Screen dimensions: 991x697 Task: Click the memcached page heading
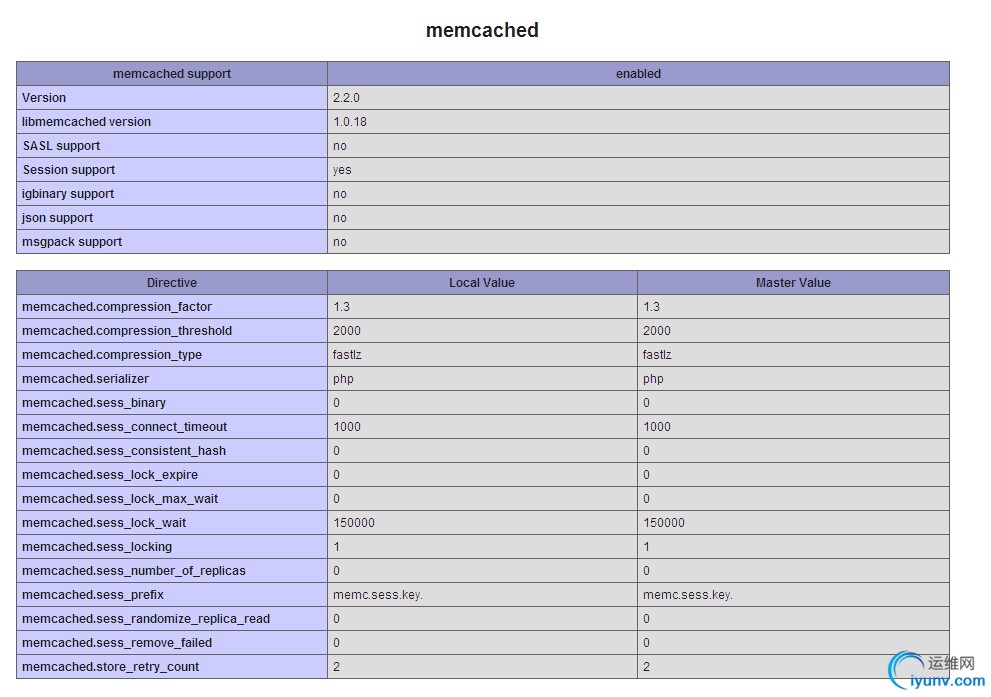[x=482, y=30]
